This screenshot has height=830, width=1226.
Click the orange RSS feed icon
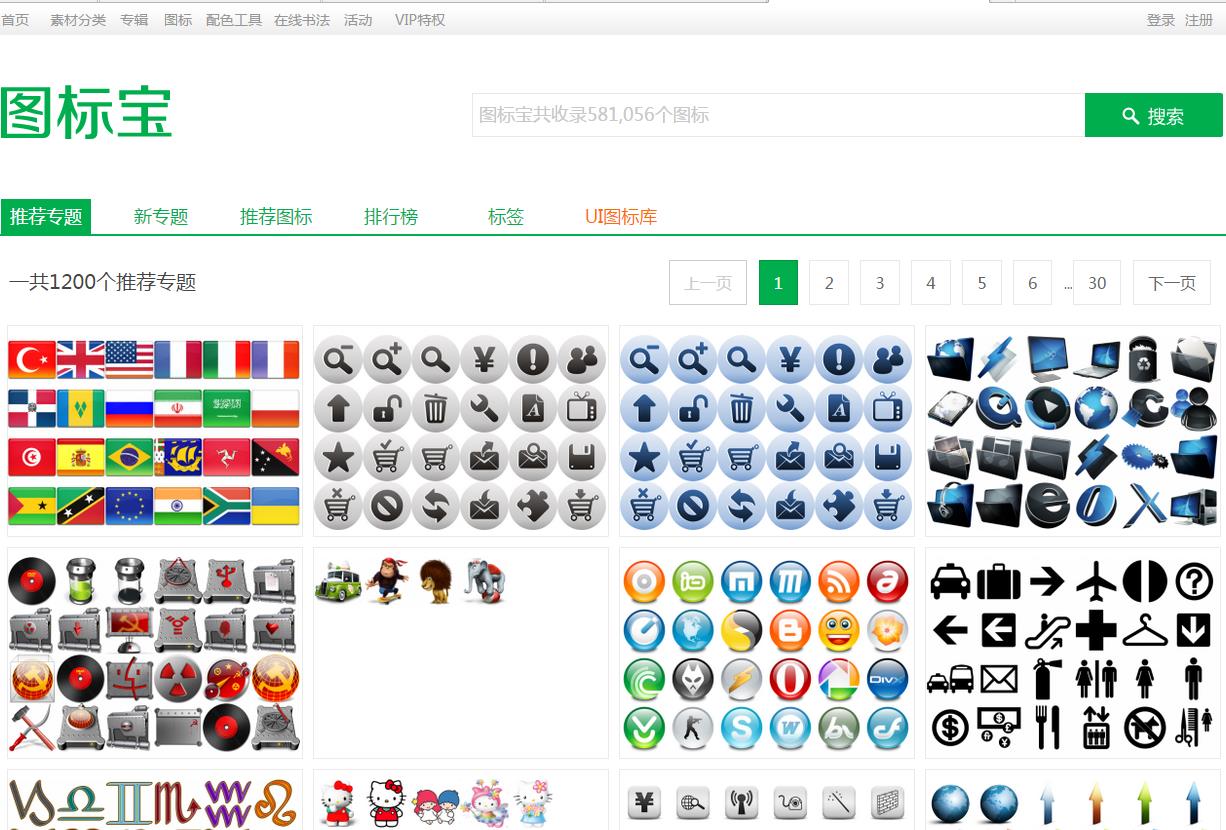[839, 582]
